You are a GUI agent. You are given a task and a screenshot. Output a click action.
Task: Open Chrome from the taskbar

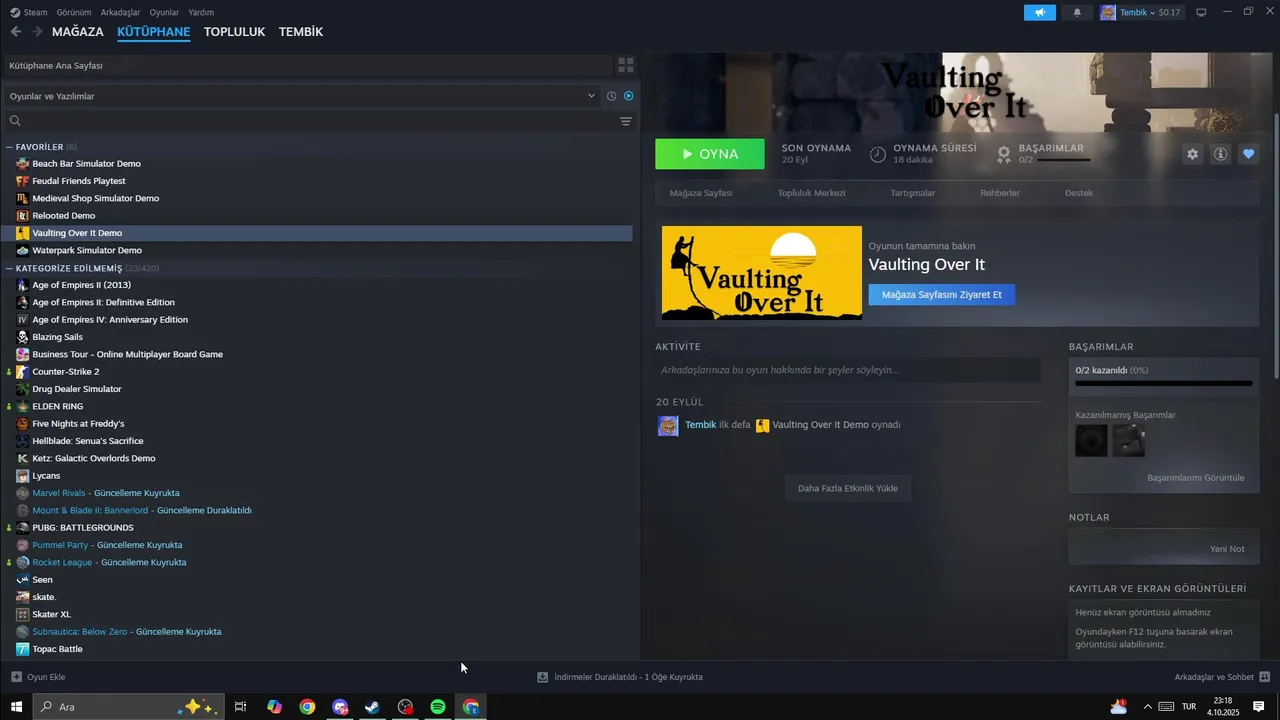coord(307,707)
